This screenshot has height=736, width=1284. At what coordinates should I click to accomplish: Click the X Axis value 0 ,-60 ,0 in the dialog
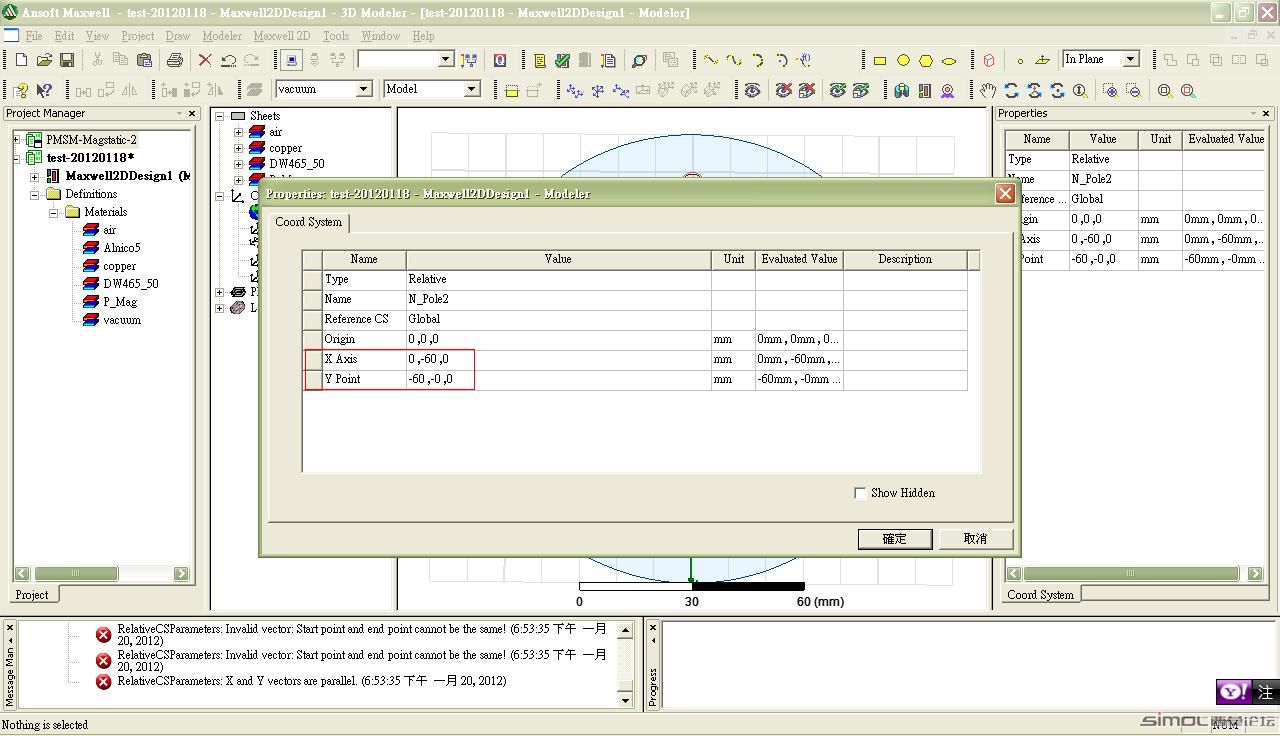(x=558, y=359)
